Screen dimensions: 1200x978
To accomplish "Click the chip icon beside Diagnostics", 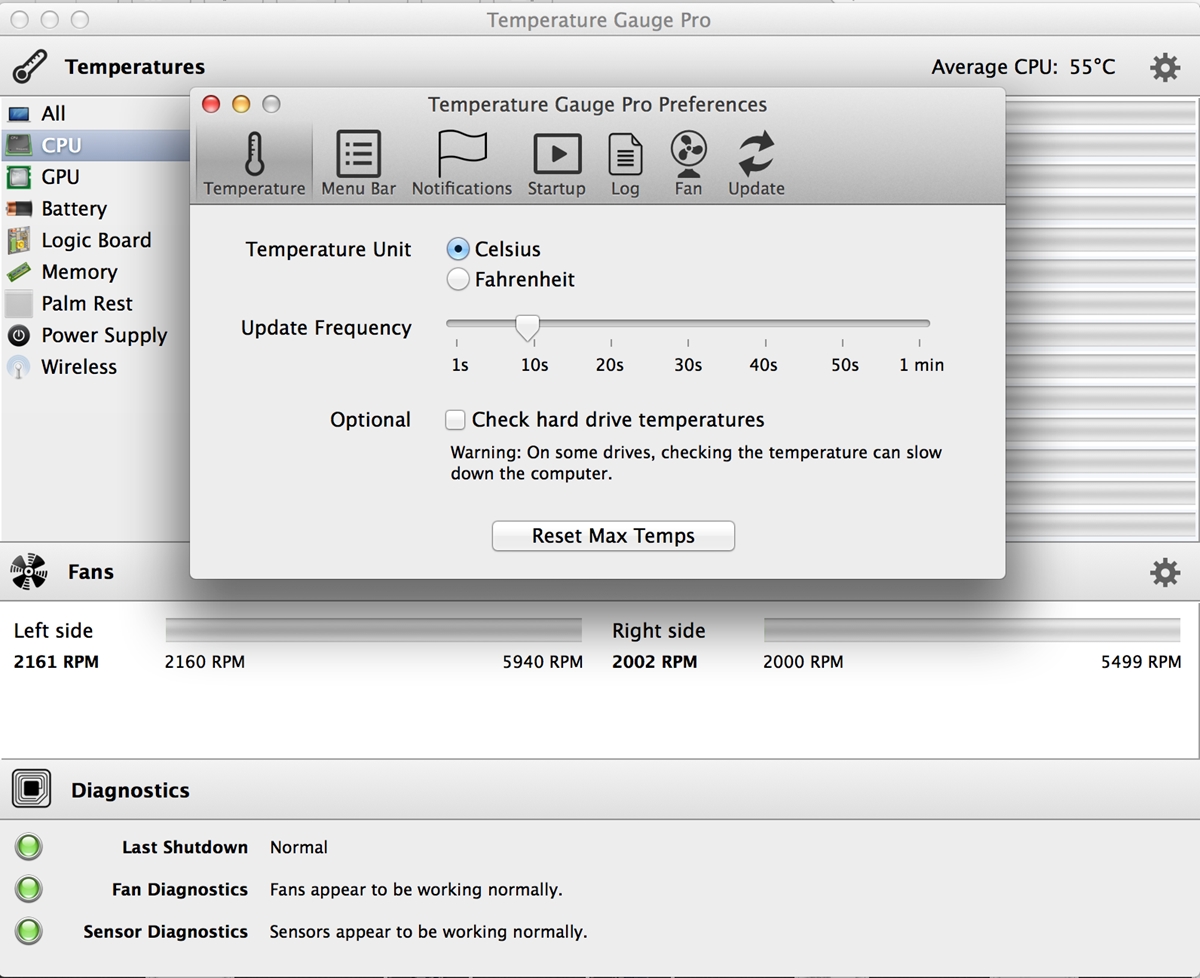I will point(31,790).
